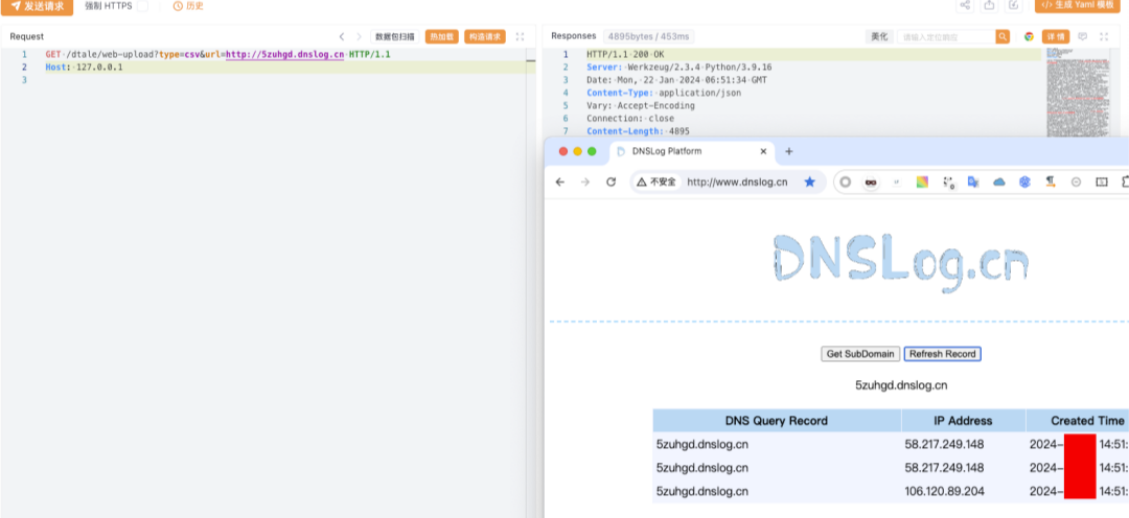This screenshot has height=518, width=1129.
Task: Click the cloud extension icon
Action: (x=999, y=182)
